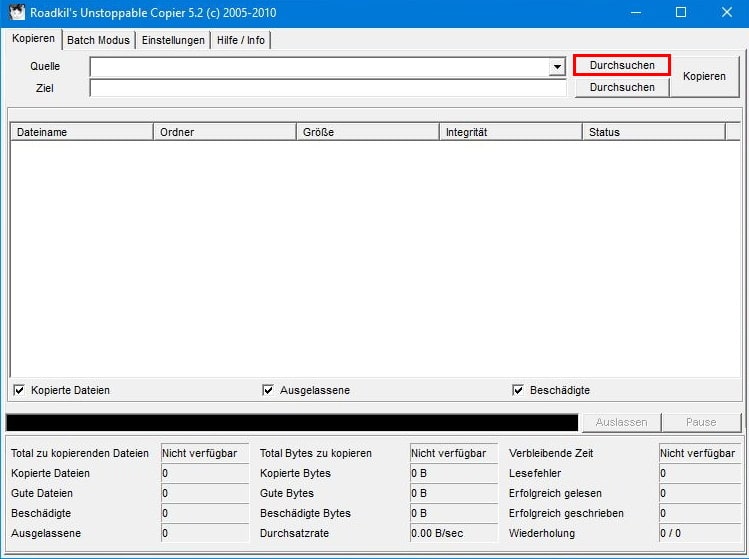Click the Beschädigte count field in statistics
Image resolution: width=749 pixels, height=559 pixels.
click(x=205, y=514)
